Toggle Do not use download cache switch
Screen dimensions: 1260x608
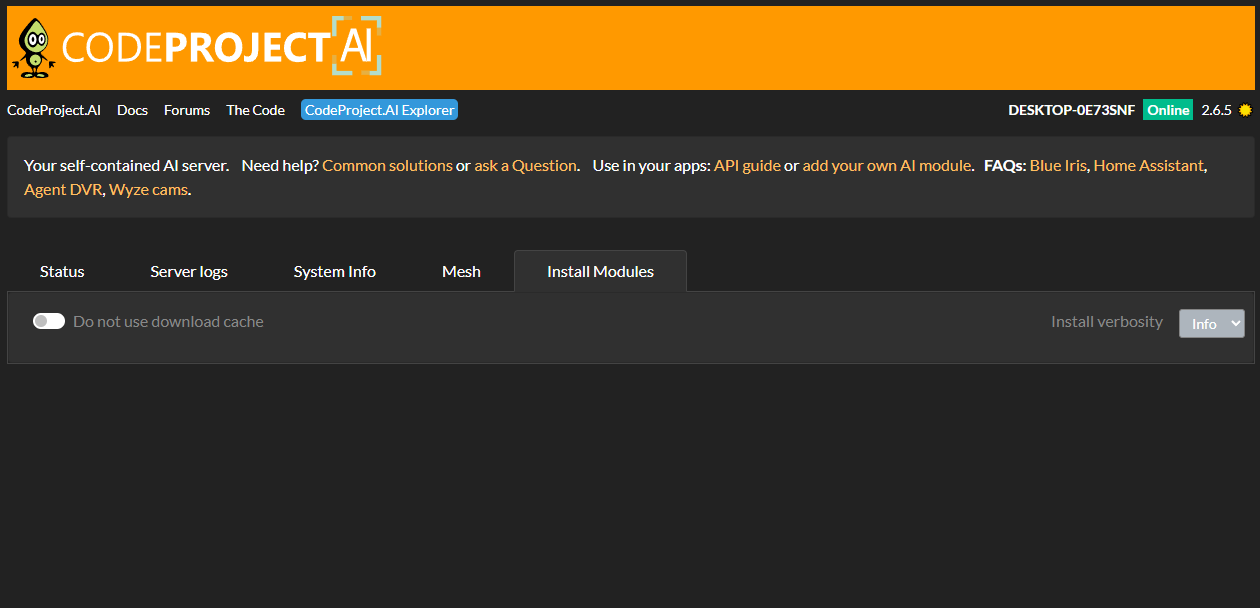[x=49, y=321]
